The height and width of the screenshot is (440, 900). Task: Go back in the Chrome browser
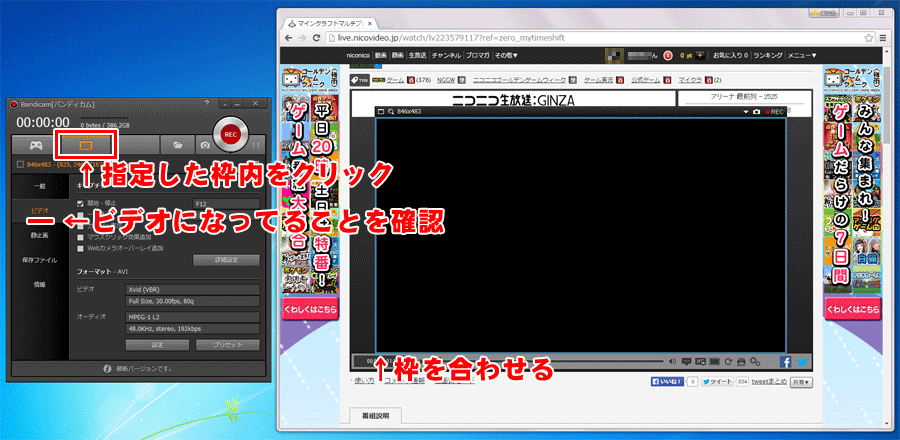click(289, 38)
